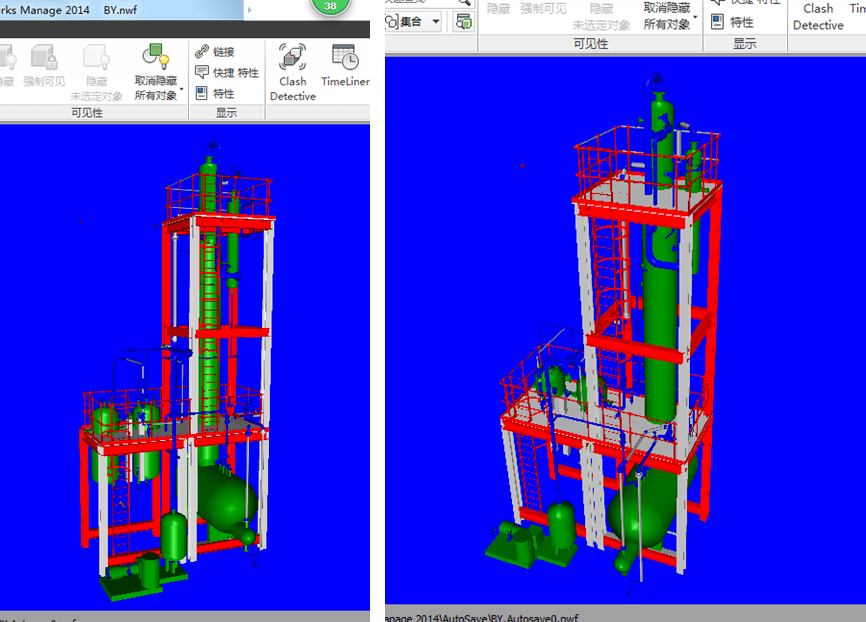Toggle 特性 properties in the right window
This screenshot has width=866, height=622.
[732, 22]
